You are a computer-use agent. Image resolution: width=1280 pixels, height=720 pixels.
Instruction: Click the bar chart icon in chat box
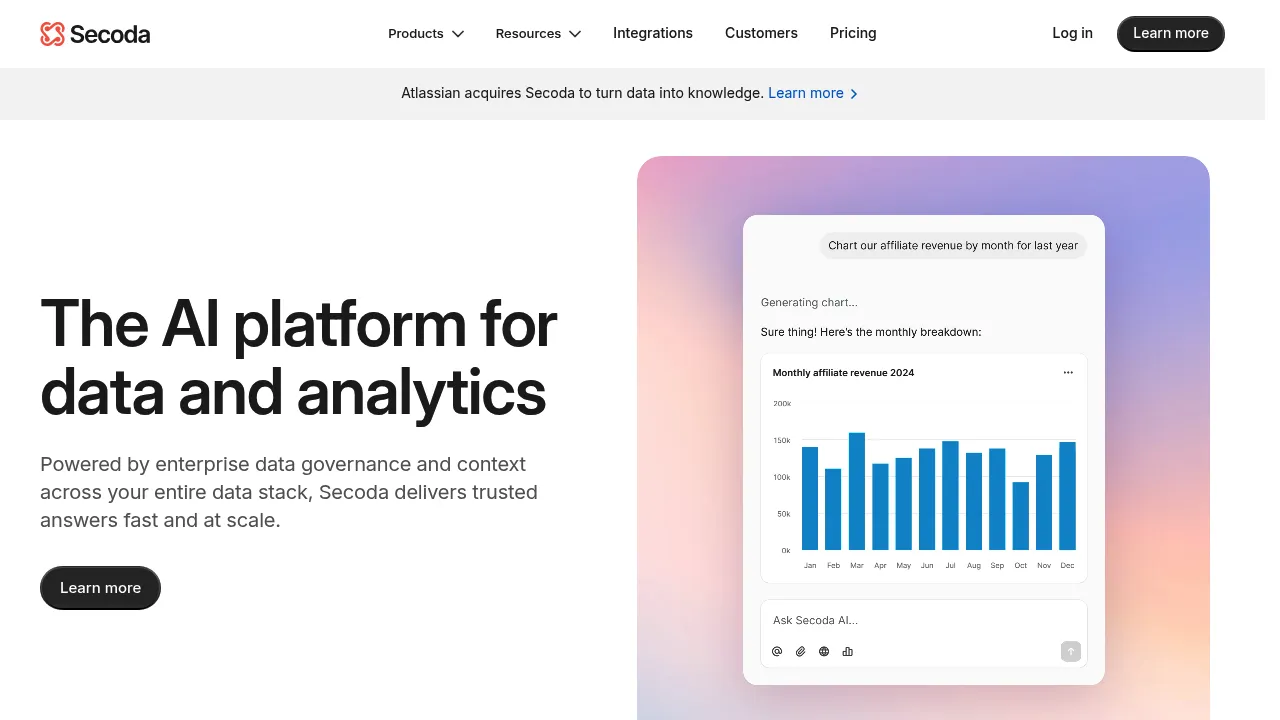point(848,652)
